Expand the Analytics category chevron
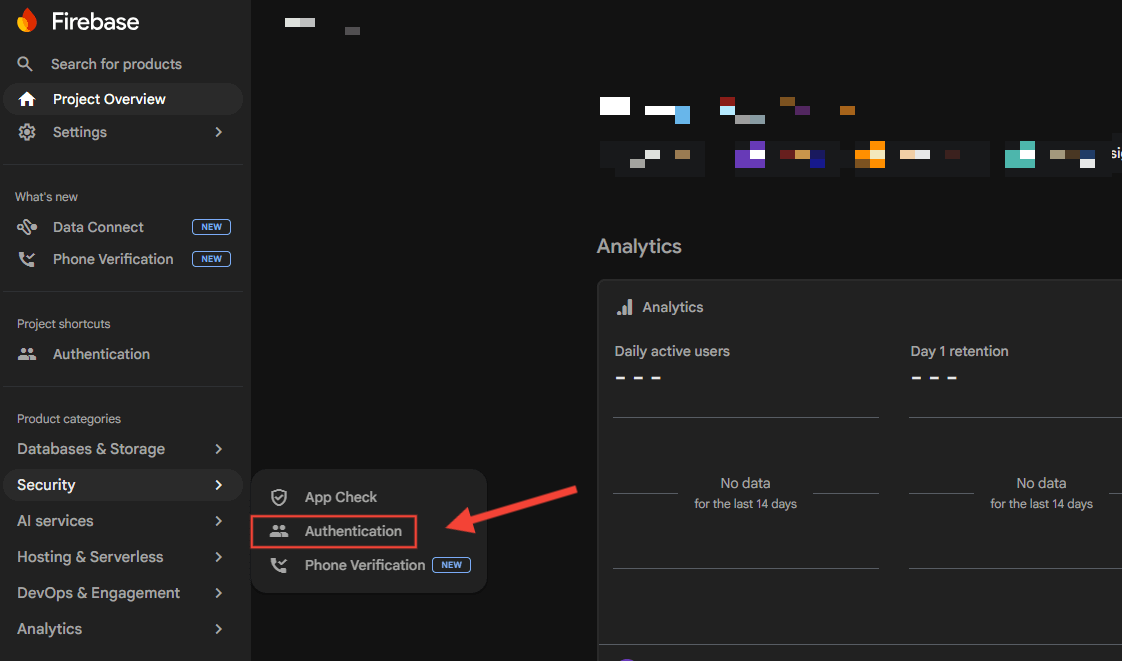The image size is (1122, 661). pyautogui.click(x=219, y=629)
